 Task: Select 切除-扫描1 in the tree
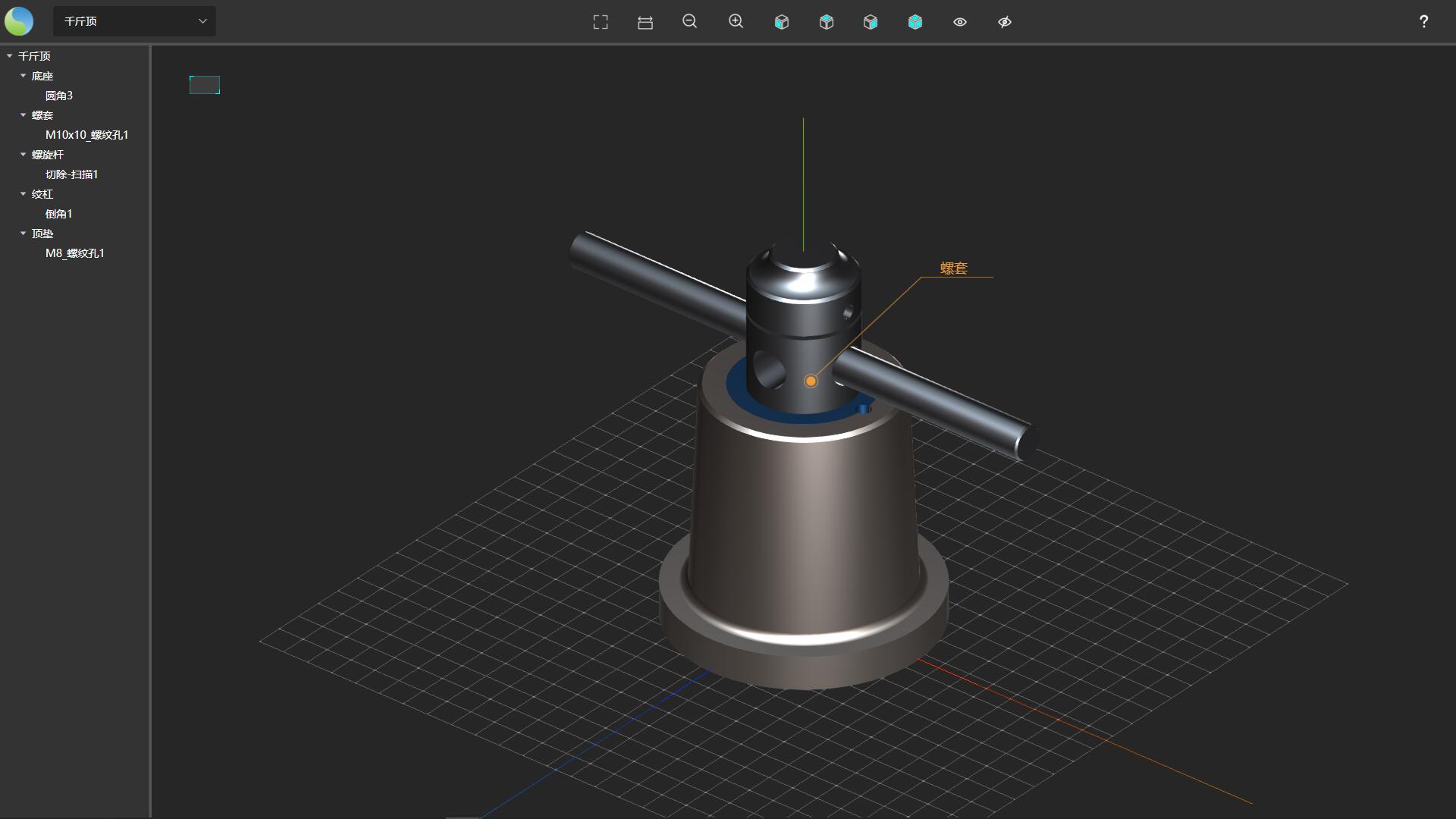coord(72,174)
